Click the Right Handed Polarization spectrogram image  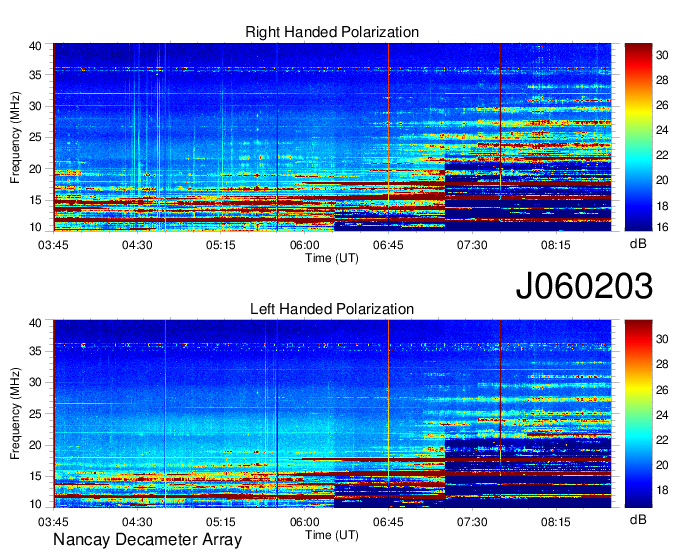pos(332,137)
